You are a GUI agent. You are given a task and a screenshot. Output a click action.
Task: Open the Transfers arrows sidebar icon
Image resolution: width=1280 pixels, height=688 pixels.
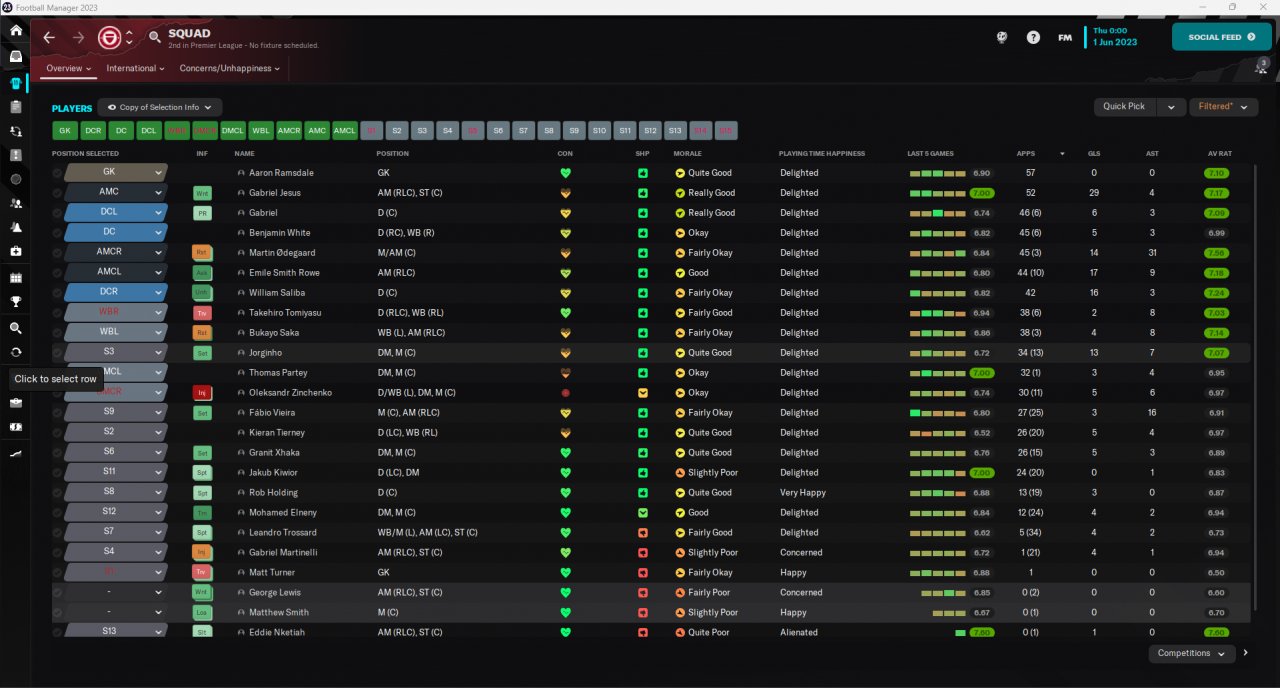point(16,352)
